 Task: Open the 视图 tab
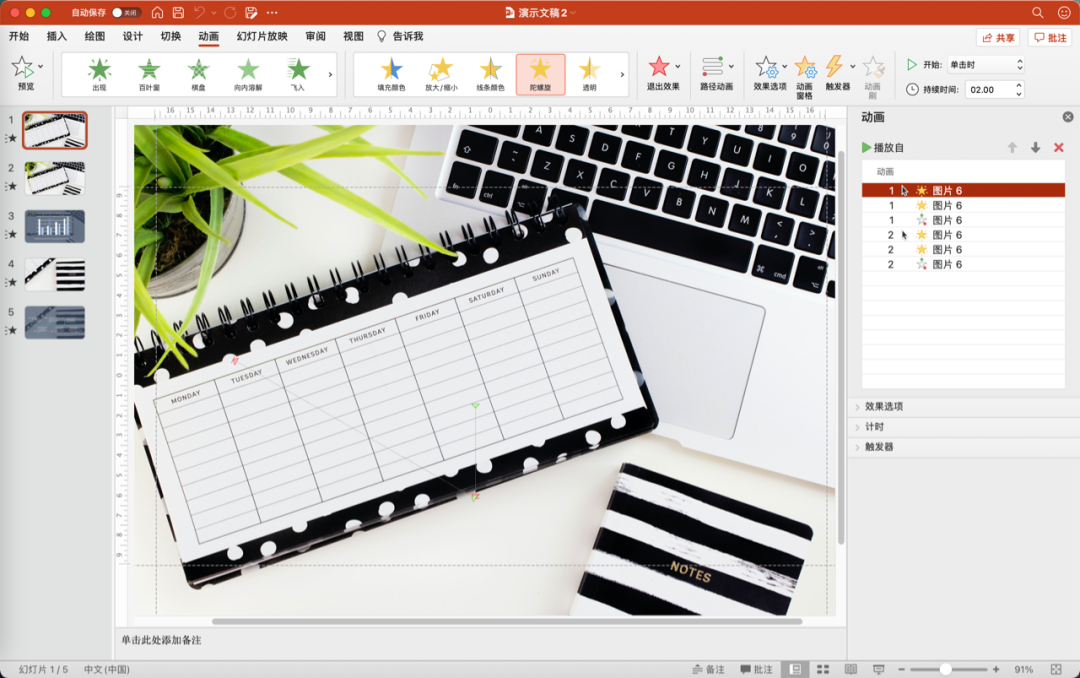pyautogui.click(x=353, y=37)
